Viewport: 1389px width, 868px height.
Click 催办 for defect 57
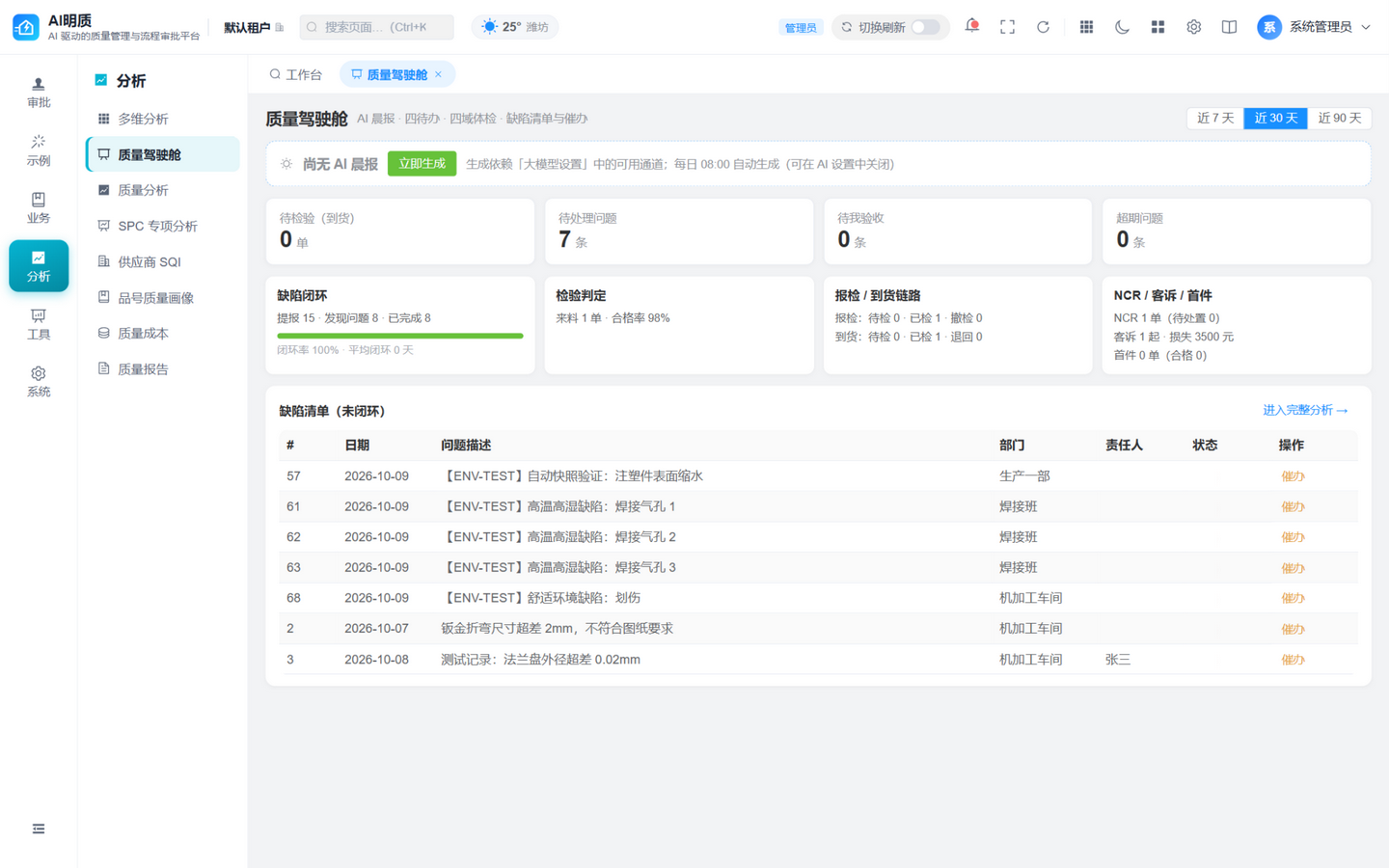click(x=1293, y=476)
